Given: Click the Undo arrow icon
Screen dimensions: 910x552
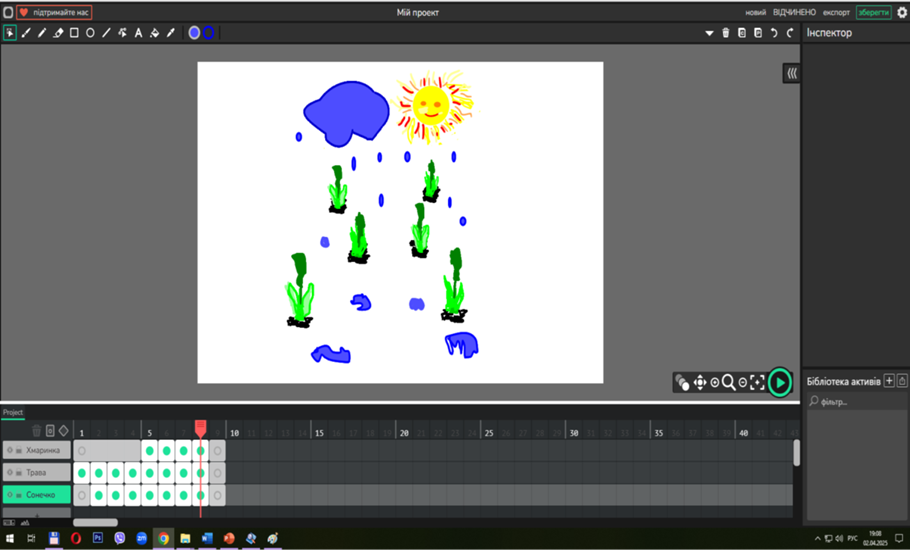Looking at the screenshot, I should click(x=774, y=33).
